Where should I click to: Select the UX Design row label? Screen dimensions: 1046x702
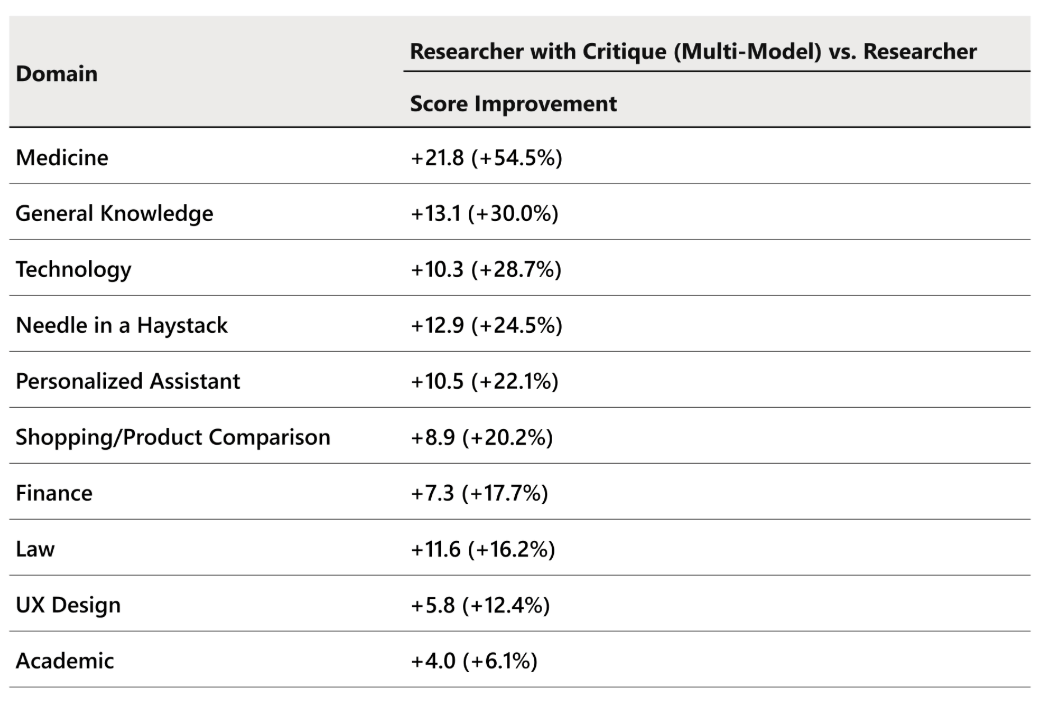pyautogui.click(x=68, y=605)
